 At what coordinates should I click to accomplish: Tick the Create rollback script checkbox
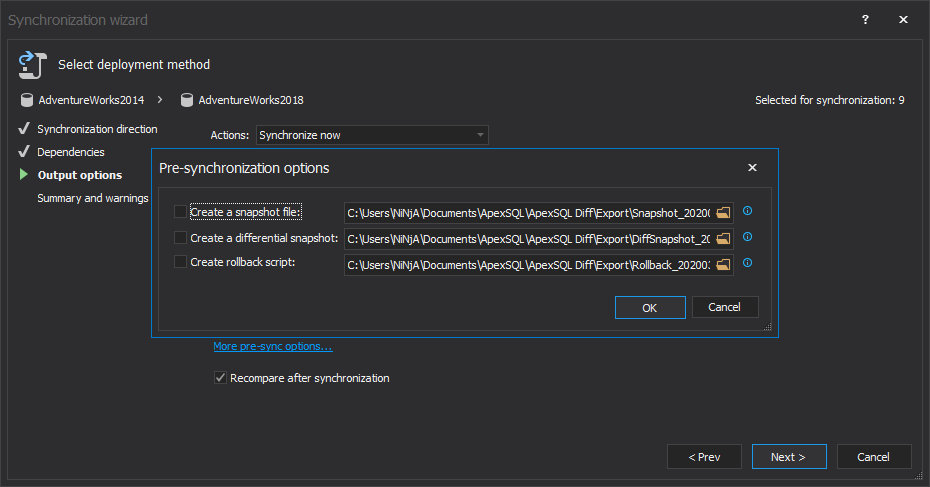click(180, 263)
